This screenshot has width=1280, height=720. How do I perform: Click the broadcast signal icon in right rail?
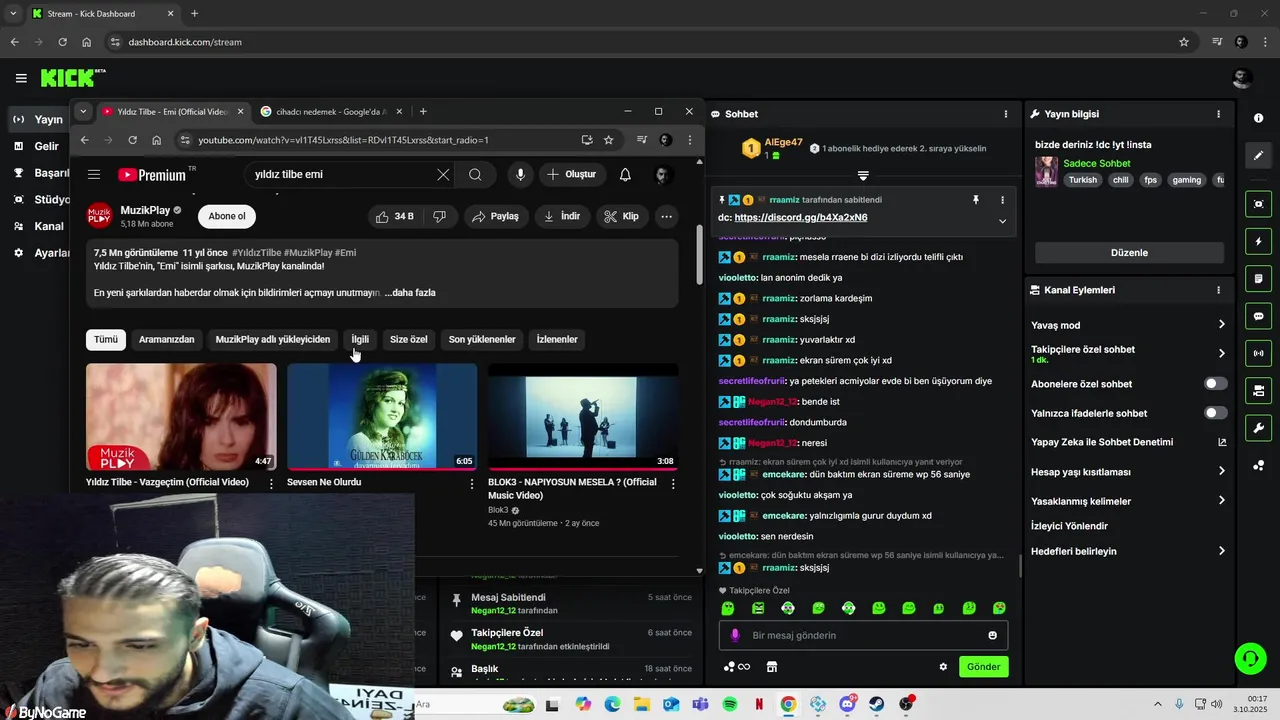1258,353
